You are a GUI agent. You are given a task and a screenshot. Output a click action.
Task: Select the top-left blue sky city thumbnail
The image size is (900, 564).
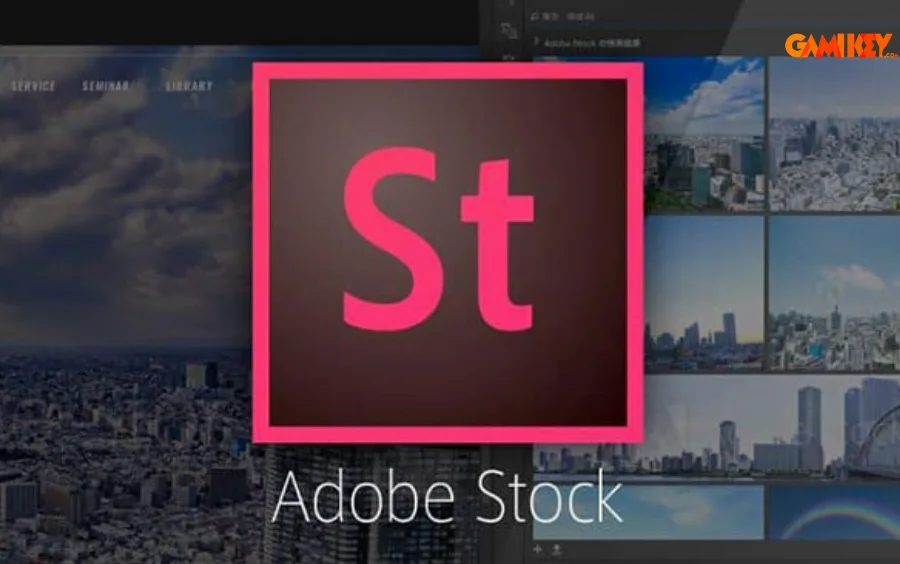click(x=704, y=133)
